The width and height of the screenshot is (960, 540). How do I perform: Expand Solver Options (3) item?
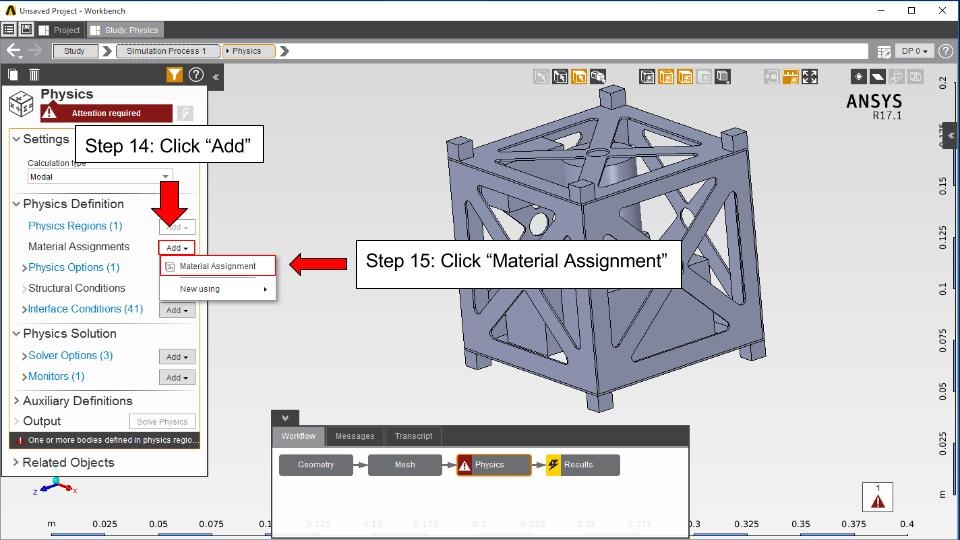point(24,356)
